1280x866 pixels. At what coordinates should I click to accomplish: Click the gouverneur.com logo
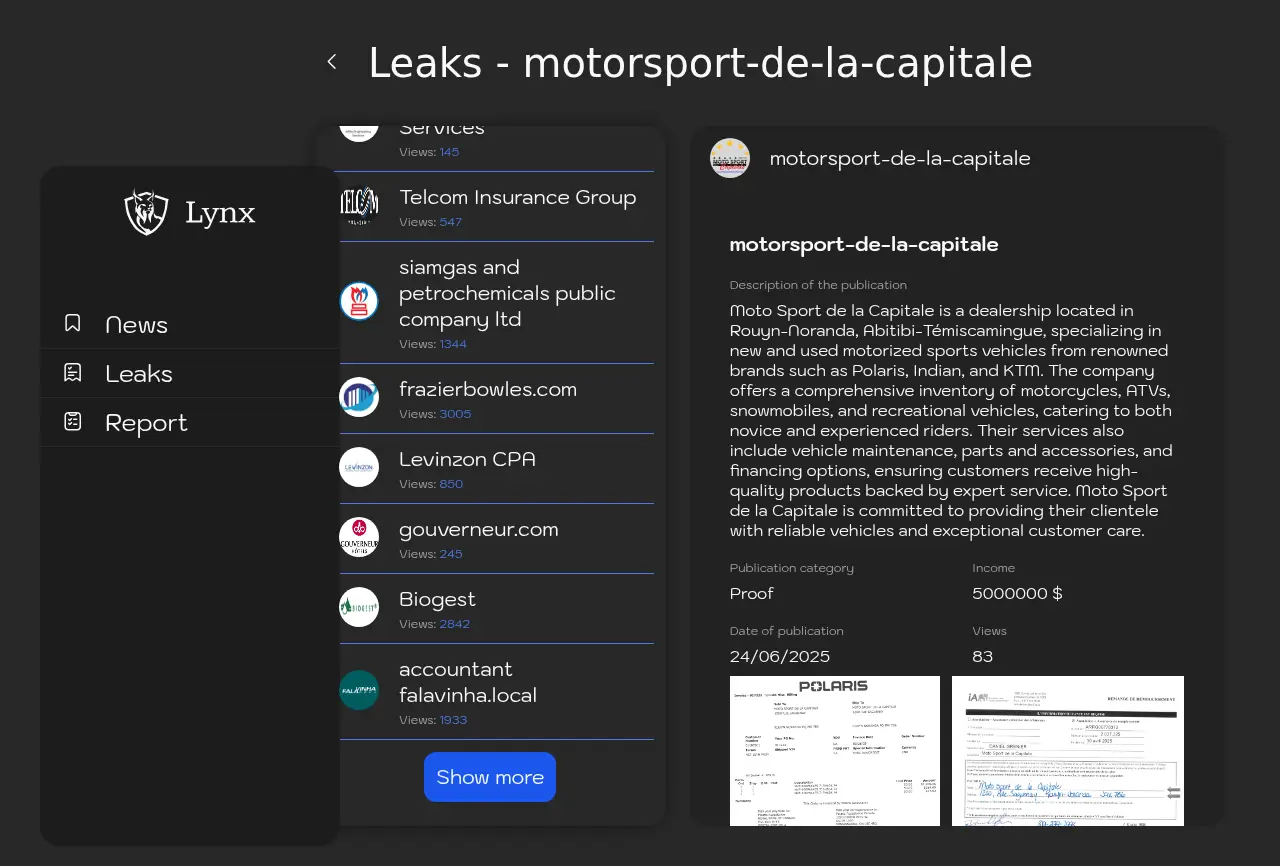[x=359, y=537]
